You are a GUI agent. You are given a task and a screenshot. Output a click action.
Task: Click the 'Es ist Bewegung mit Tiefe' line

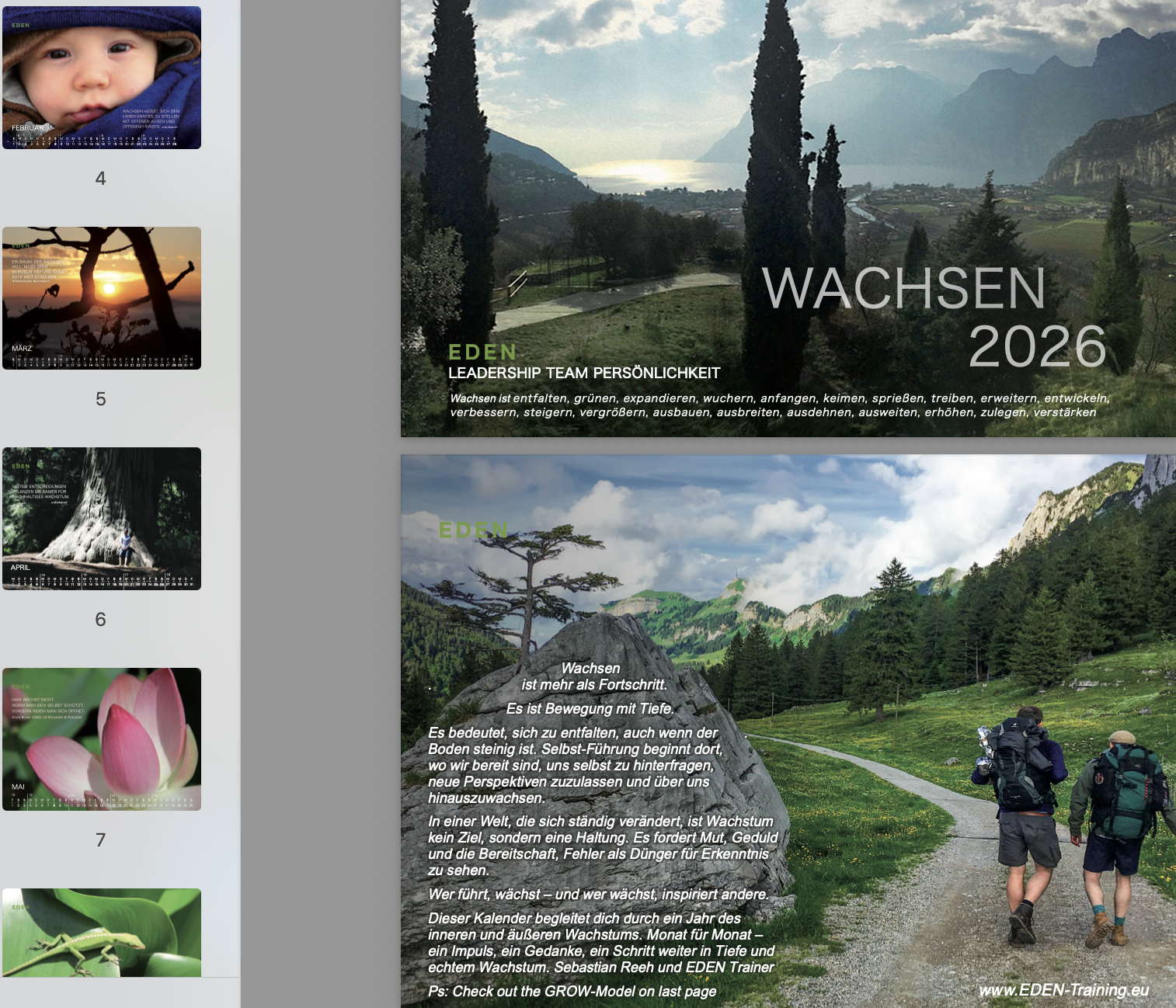(x=590, y=709)
